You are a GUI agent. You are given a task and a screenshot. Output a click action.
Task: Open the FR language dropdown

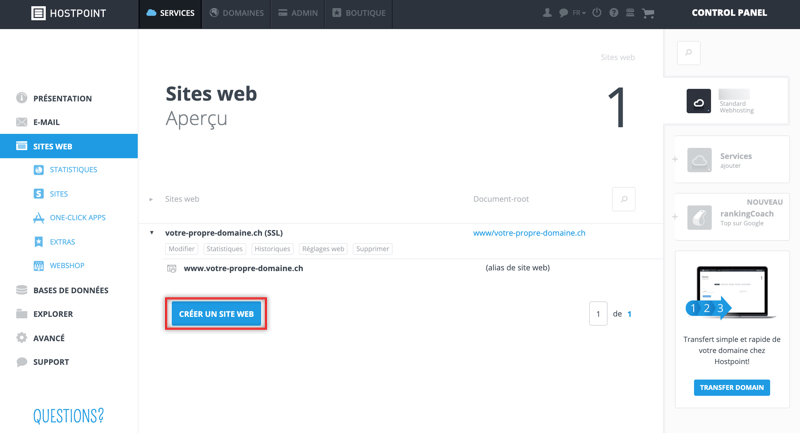579,13
